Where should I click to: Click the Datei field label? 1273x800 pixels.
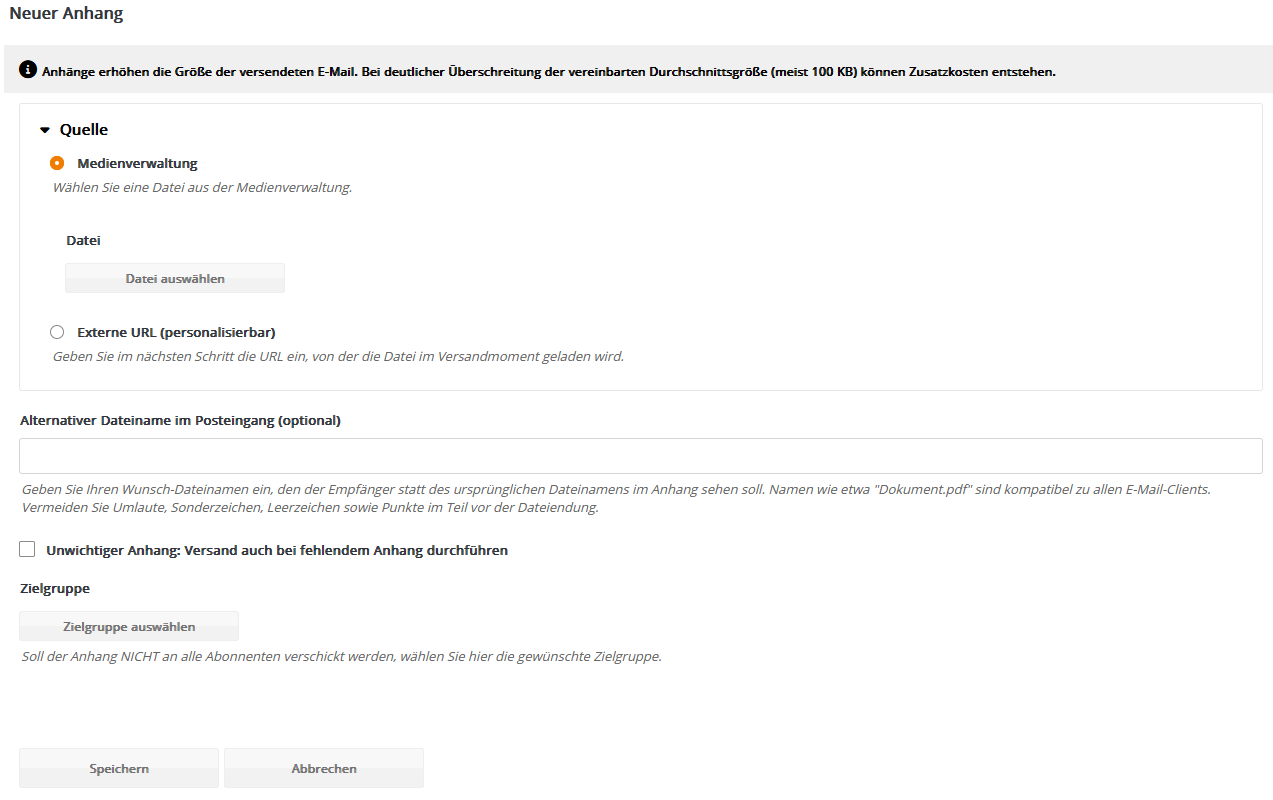[x=83, y=240]
